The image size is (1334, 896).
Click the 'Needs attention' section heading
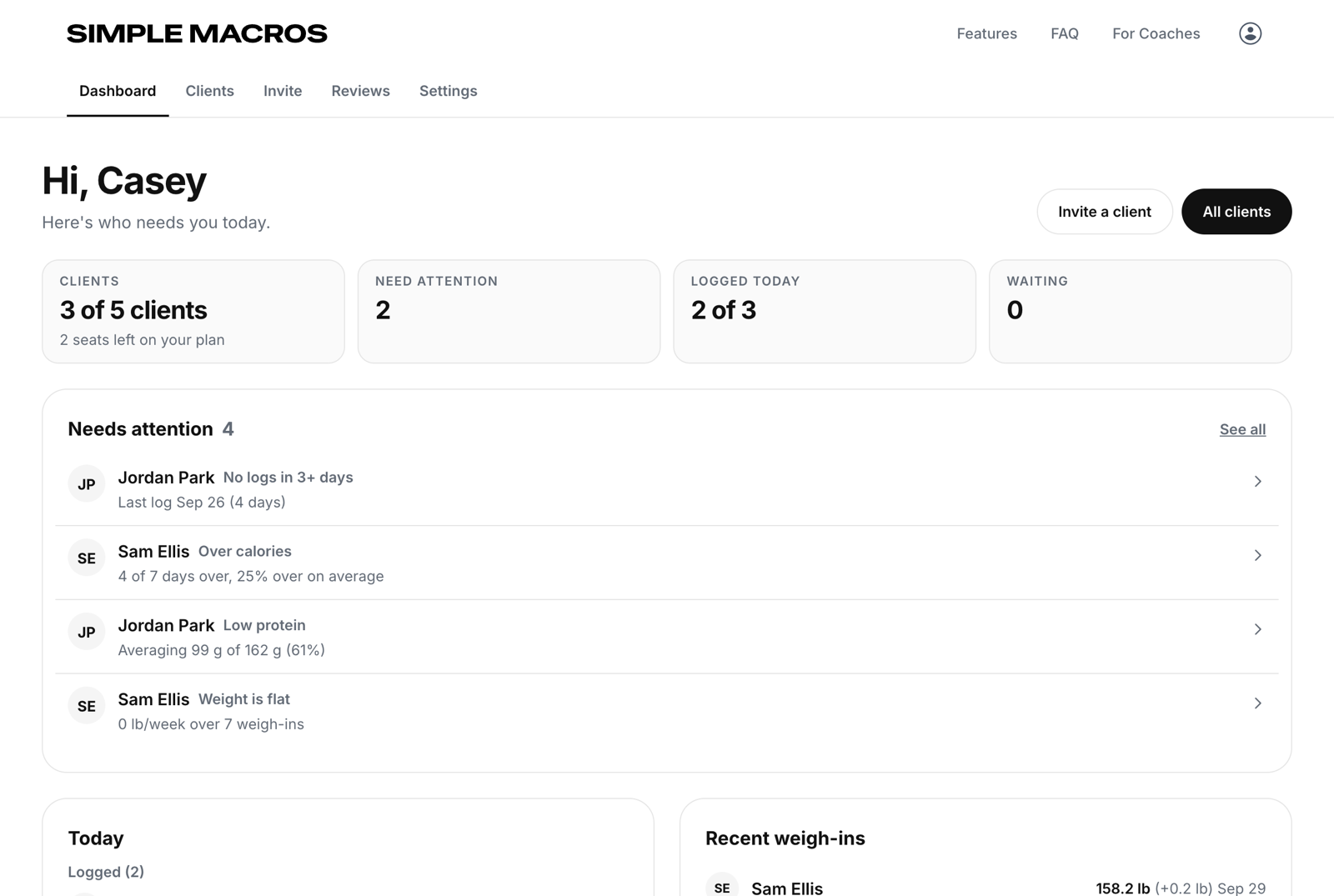140,429
